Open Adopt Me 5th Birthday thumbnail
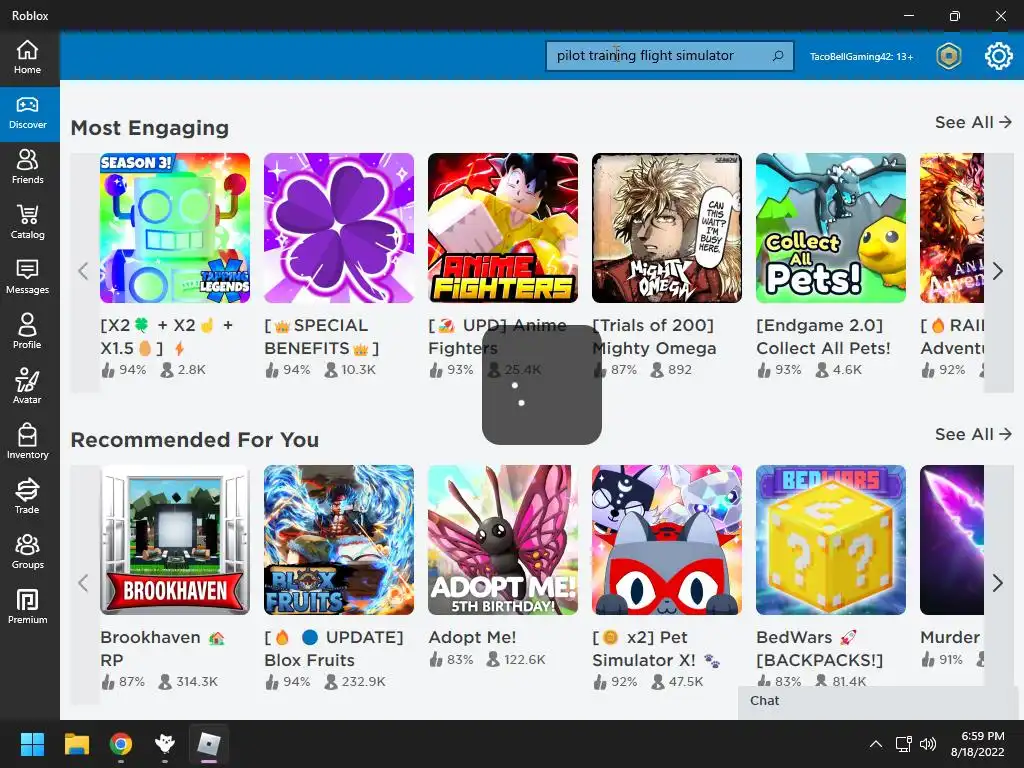 (503, 540)
